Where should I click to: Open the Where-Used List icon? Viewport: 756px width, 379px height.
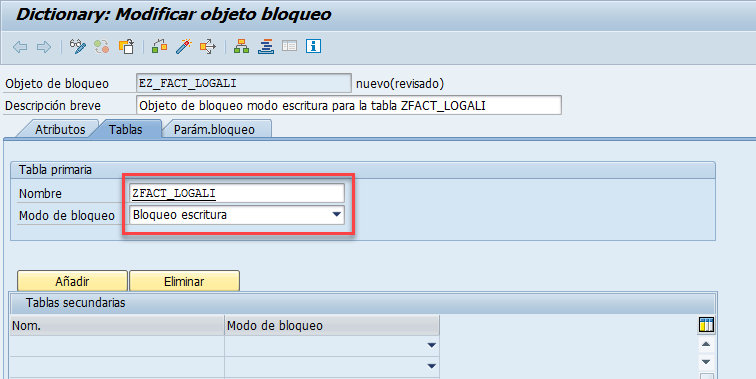(x=208, y=46)
